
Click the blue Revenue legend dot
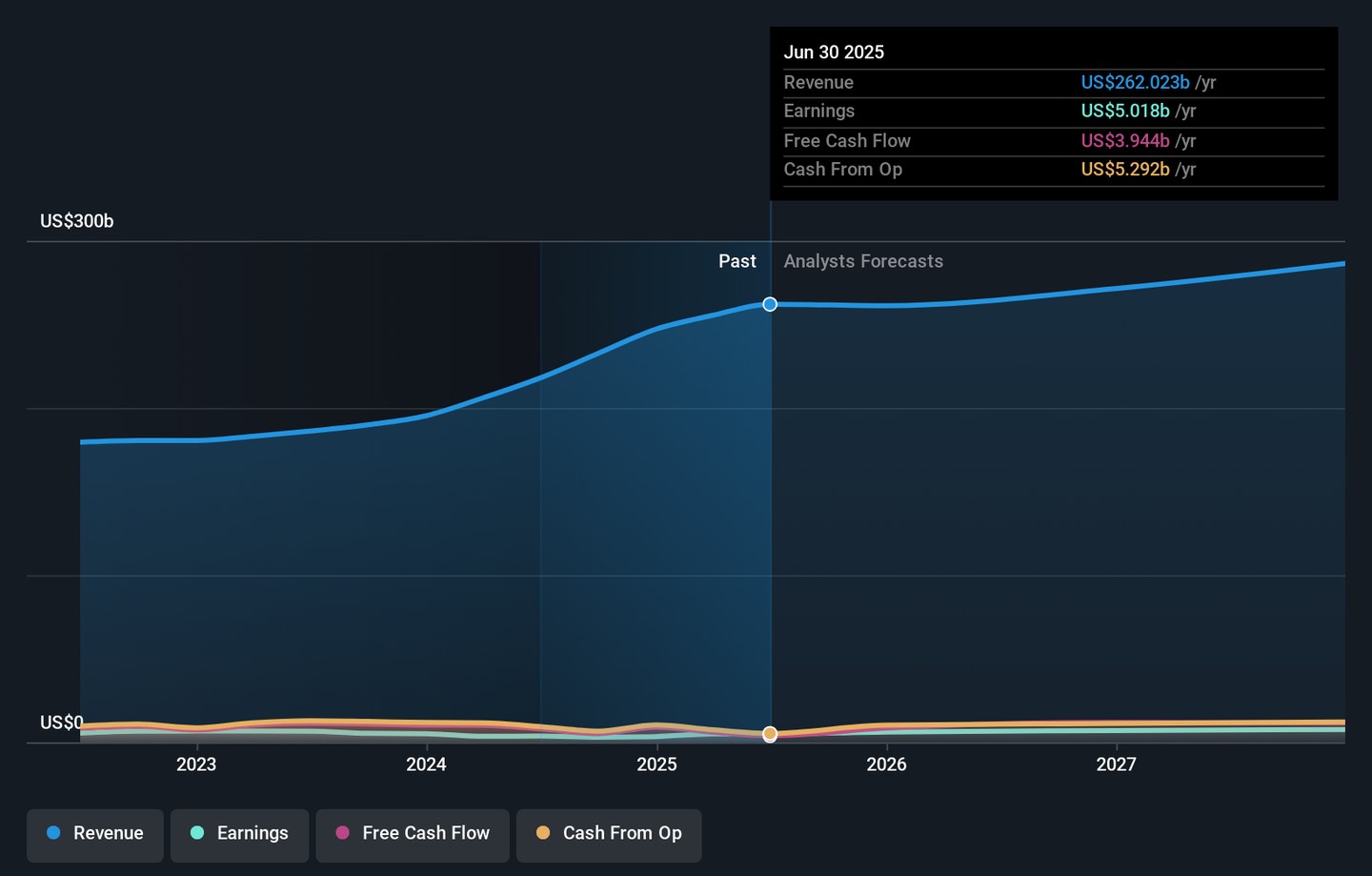[x=53, y=833]
